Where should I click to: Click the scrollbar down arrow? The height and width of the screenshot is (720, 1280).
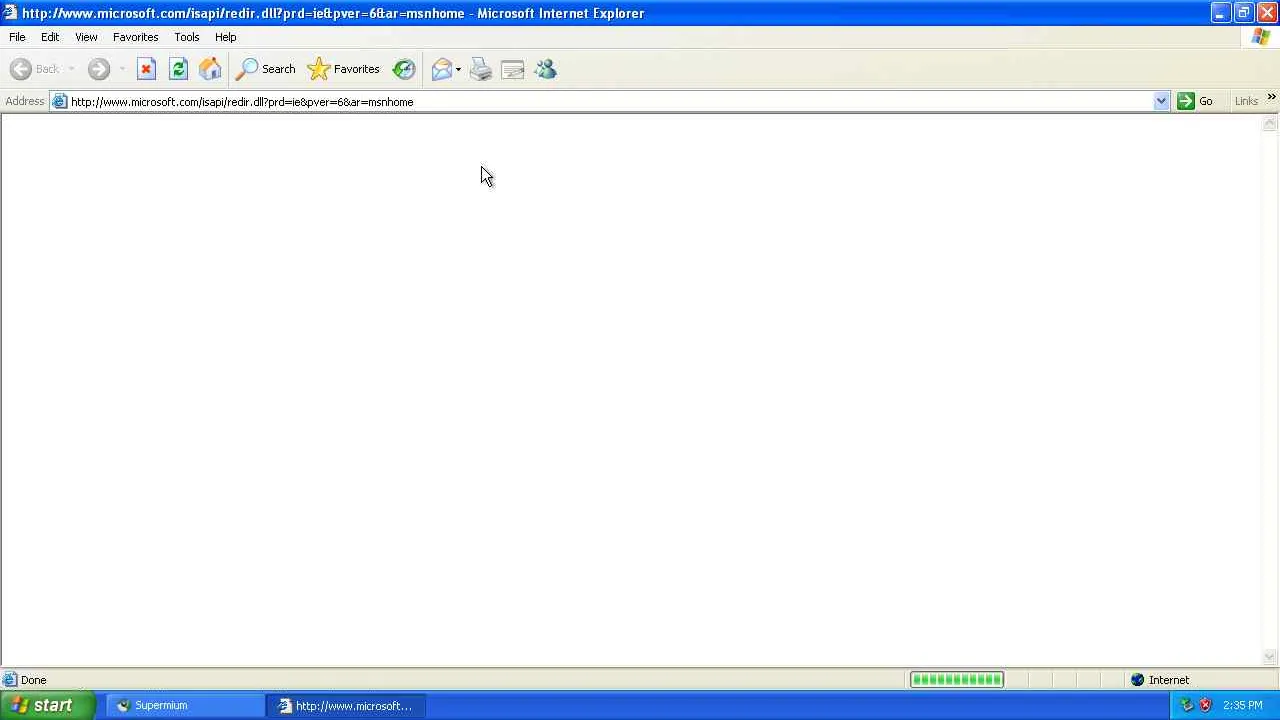point(1270,657)
